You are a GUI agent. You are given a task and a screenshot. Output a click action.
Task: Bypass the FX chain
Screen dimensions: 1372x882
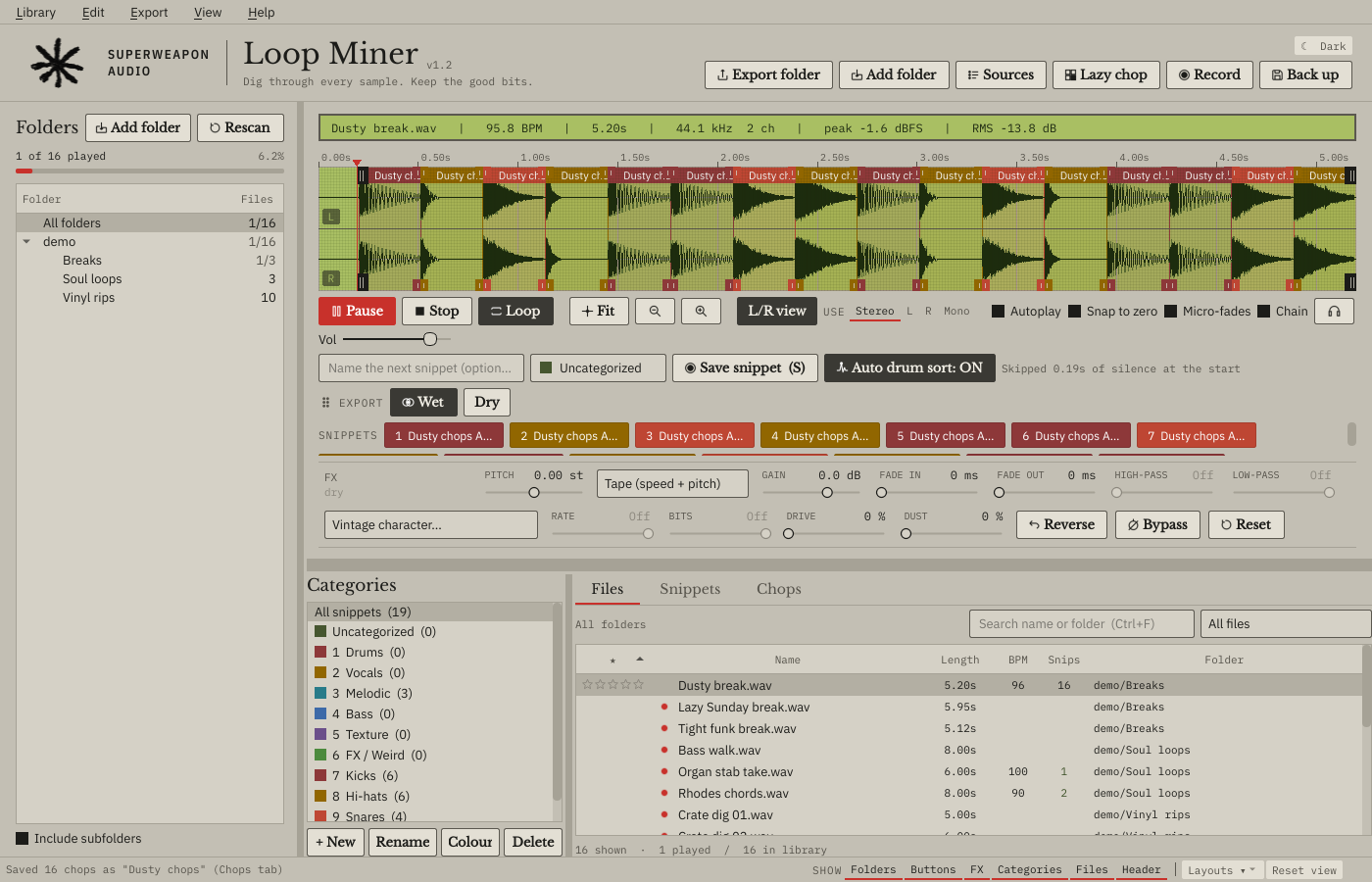pyautogui.click(x=1158, y=525)
